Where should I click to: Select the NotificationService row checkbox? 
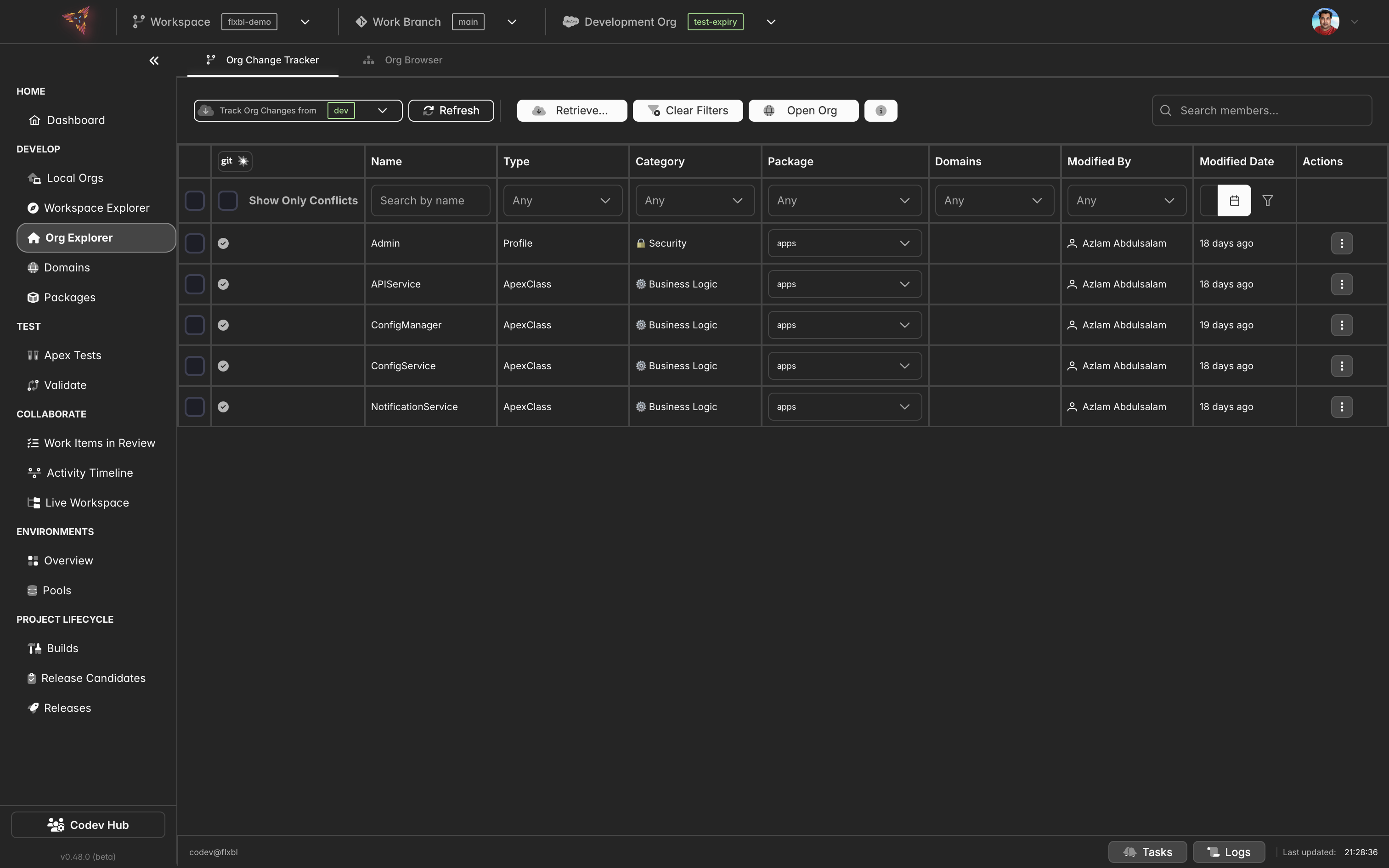(195, 406)
